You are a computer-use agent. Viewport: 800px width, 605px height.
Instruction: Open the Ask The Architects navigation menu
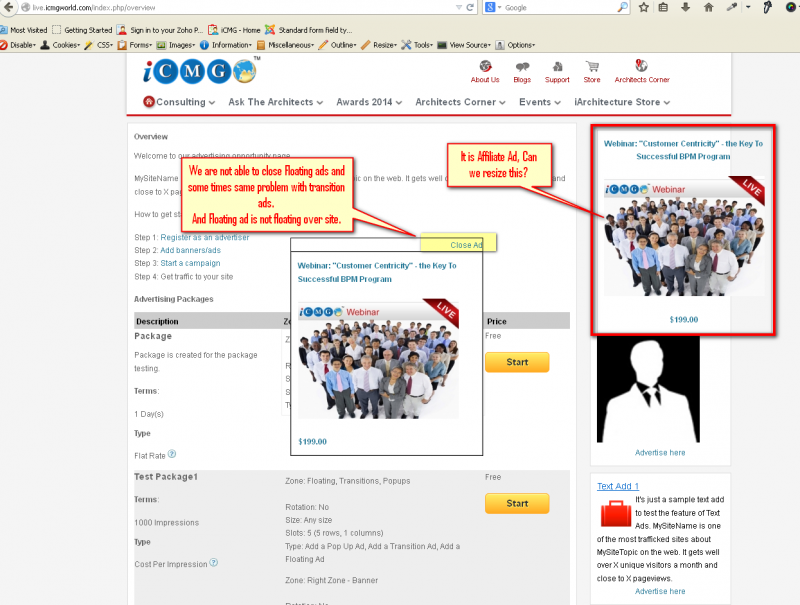276,102
